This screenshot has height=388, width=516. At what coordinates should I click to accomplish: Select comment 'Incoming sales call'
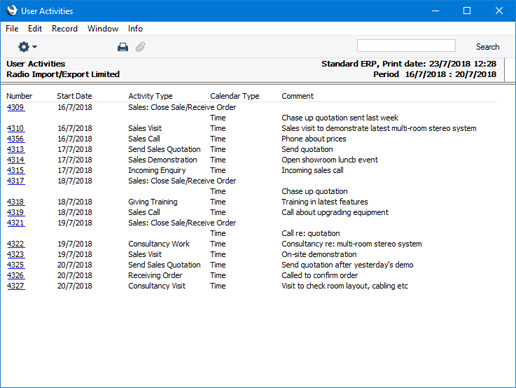coord(312,170)
